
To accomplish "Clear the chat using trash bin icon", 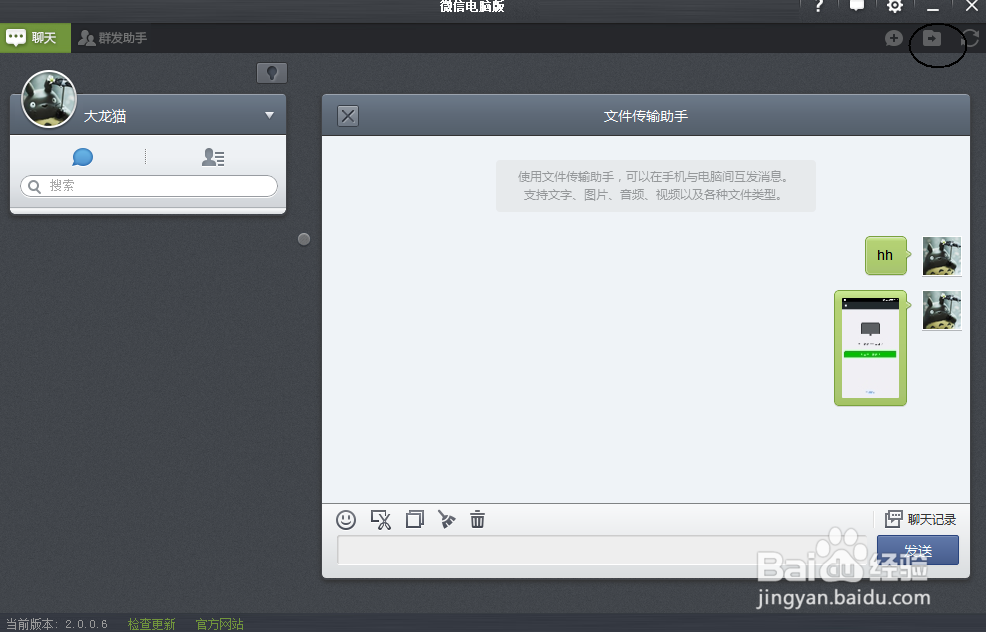I will 477,519.
